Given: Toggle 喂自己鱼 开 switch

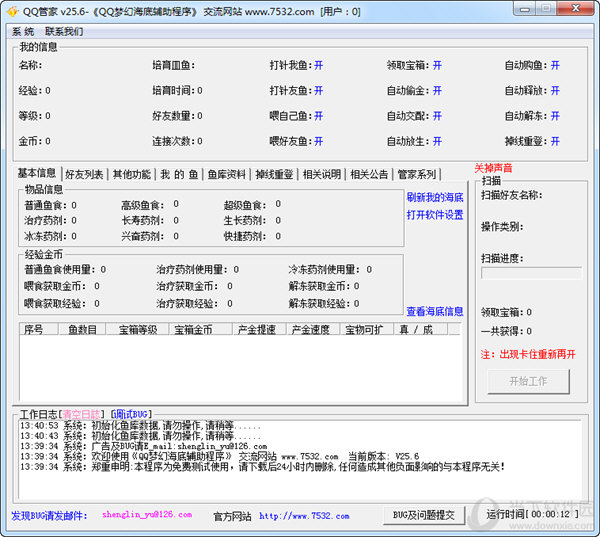Looking at the screenshot, I should 318,116.
